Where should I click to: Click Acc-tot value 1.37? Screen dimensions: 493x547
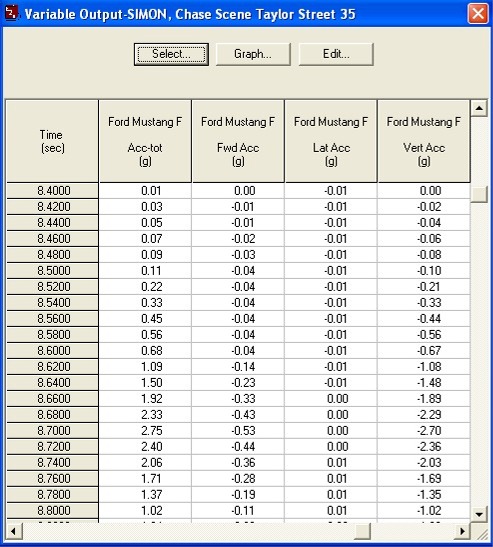pyautogui.click(x=145, y=495)
